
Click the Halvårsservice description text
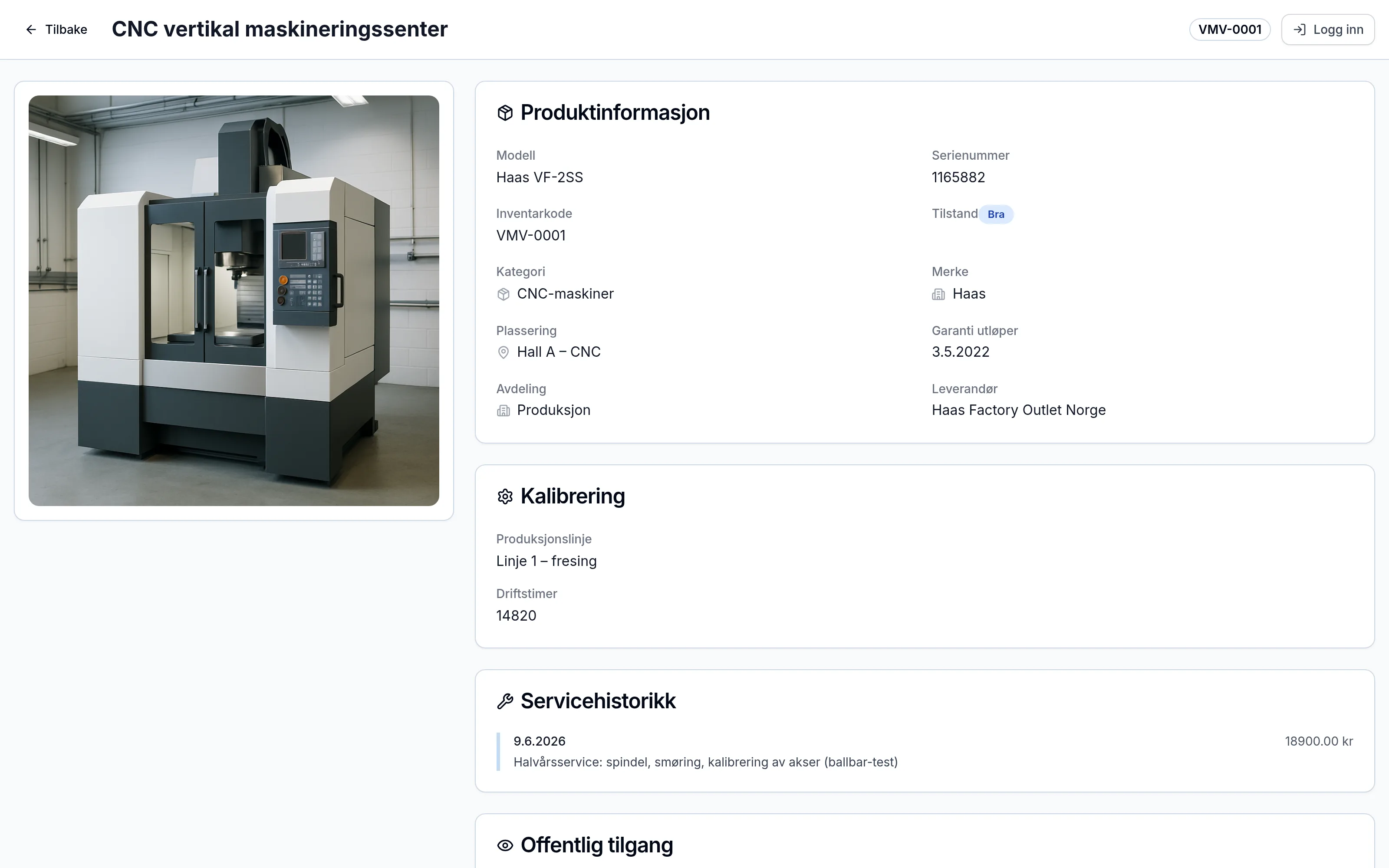(x=705, y=762)
